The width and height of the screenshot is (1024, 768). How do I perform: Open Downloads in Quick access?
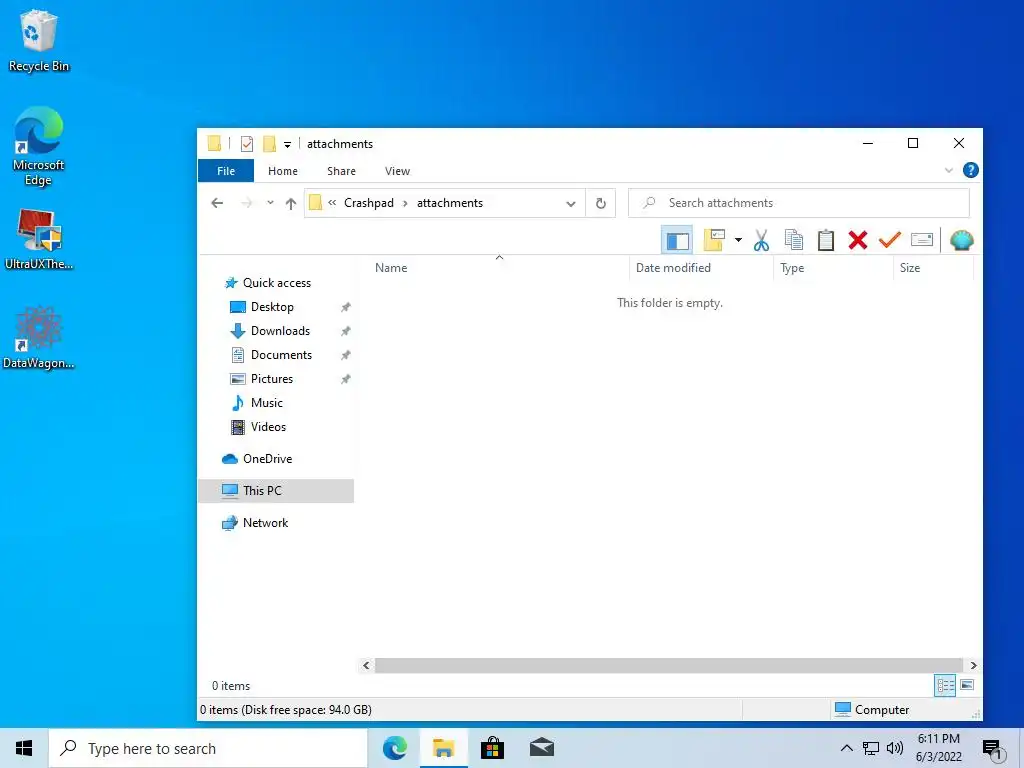(280, 331)
